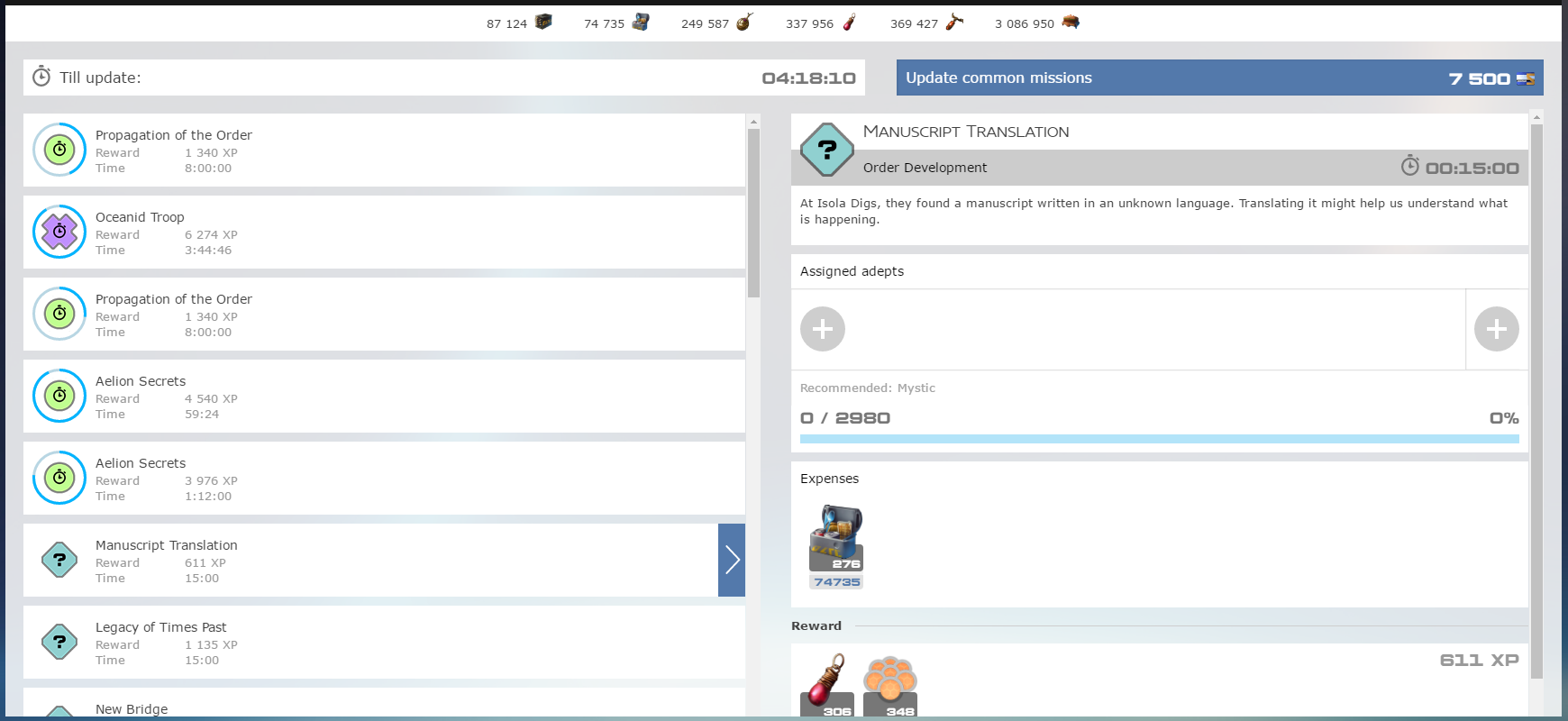Click the MANUSCRIPT TRANSLATION details heading

(966, 132)
